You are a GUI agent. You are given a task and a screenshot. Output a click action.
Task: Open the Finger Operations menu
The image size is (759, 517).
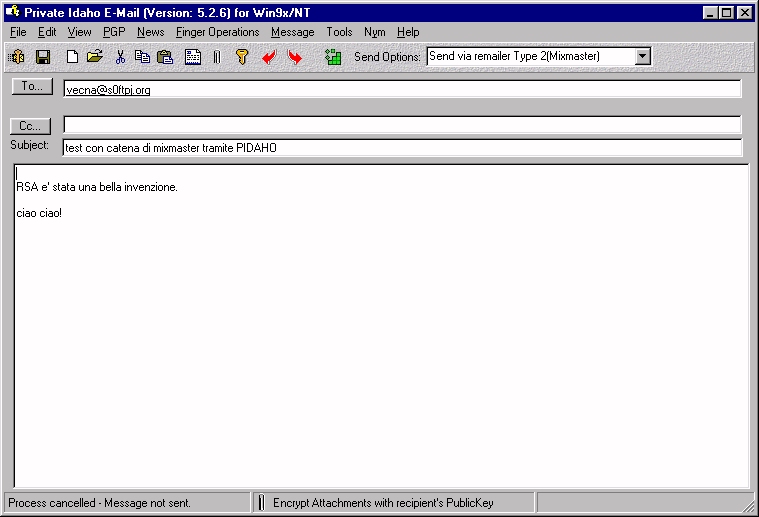click(x=218, y=32)
